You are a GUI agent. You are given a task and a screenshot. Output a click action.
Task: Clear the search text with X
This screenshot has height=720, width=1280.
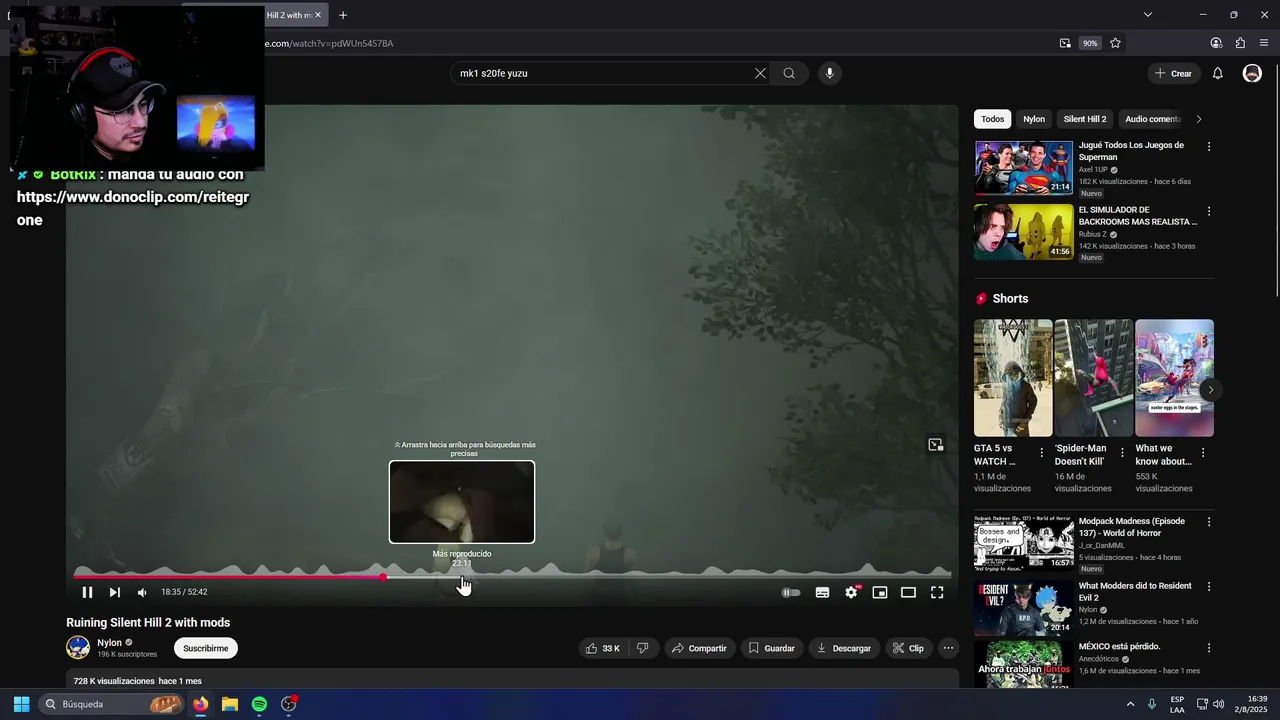(760, 73)
